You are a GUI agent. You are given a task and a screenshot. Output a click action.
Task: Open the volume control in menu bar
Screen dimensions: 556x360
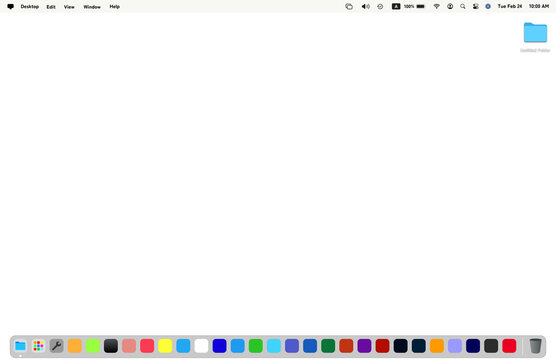pyautogui.click(x=365, y=6)
